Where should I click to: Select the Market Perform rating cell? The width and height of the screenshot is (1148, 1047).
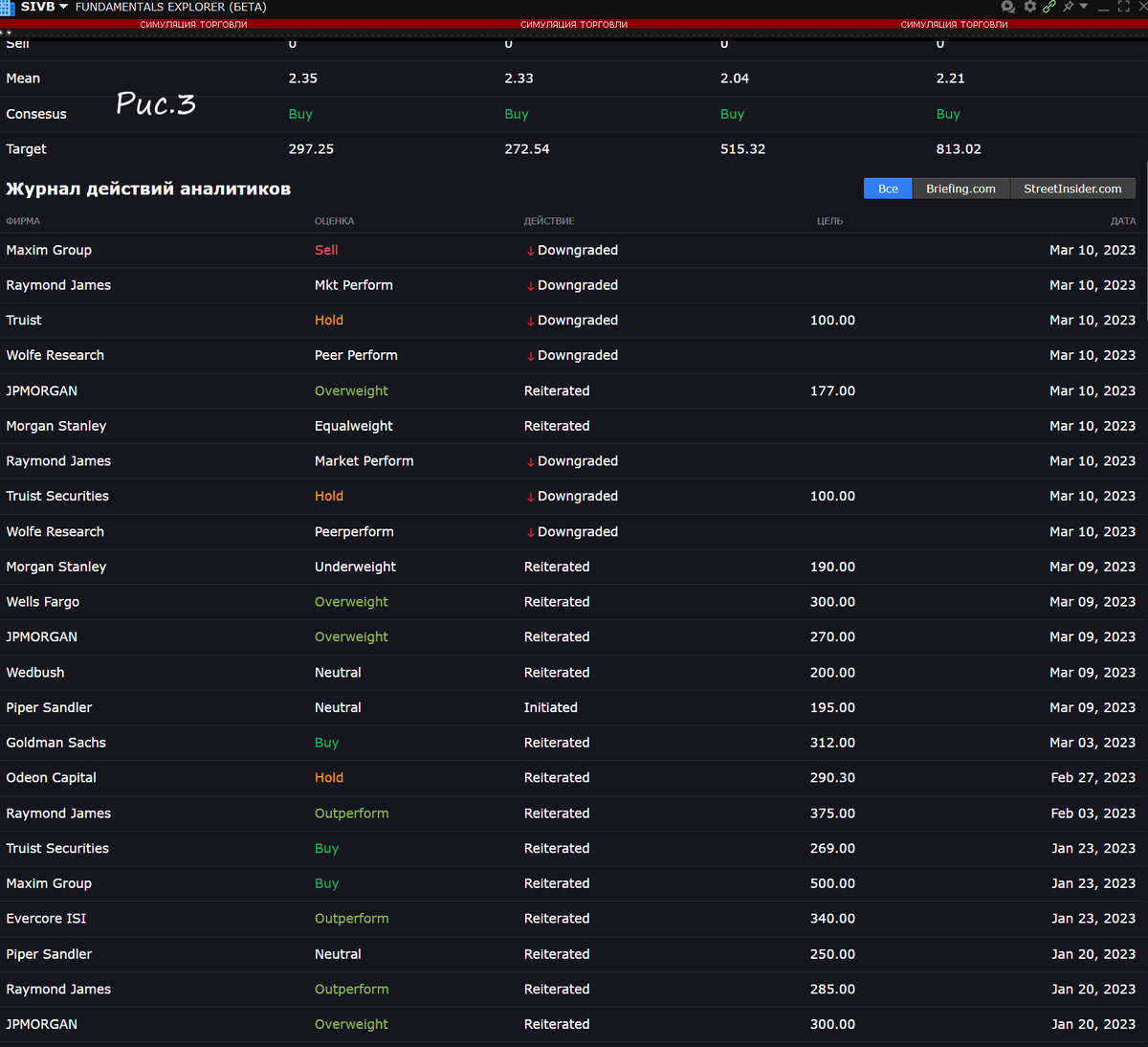click(364, 461)
